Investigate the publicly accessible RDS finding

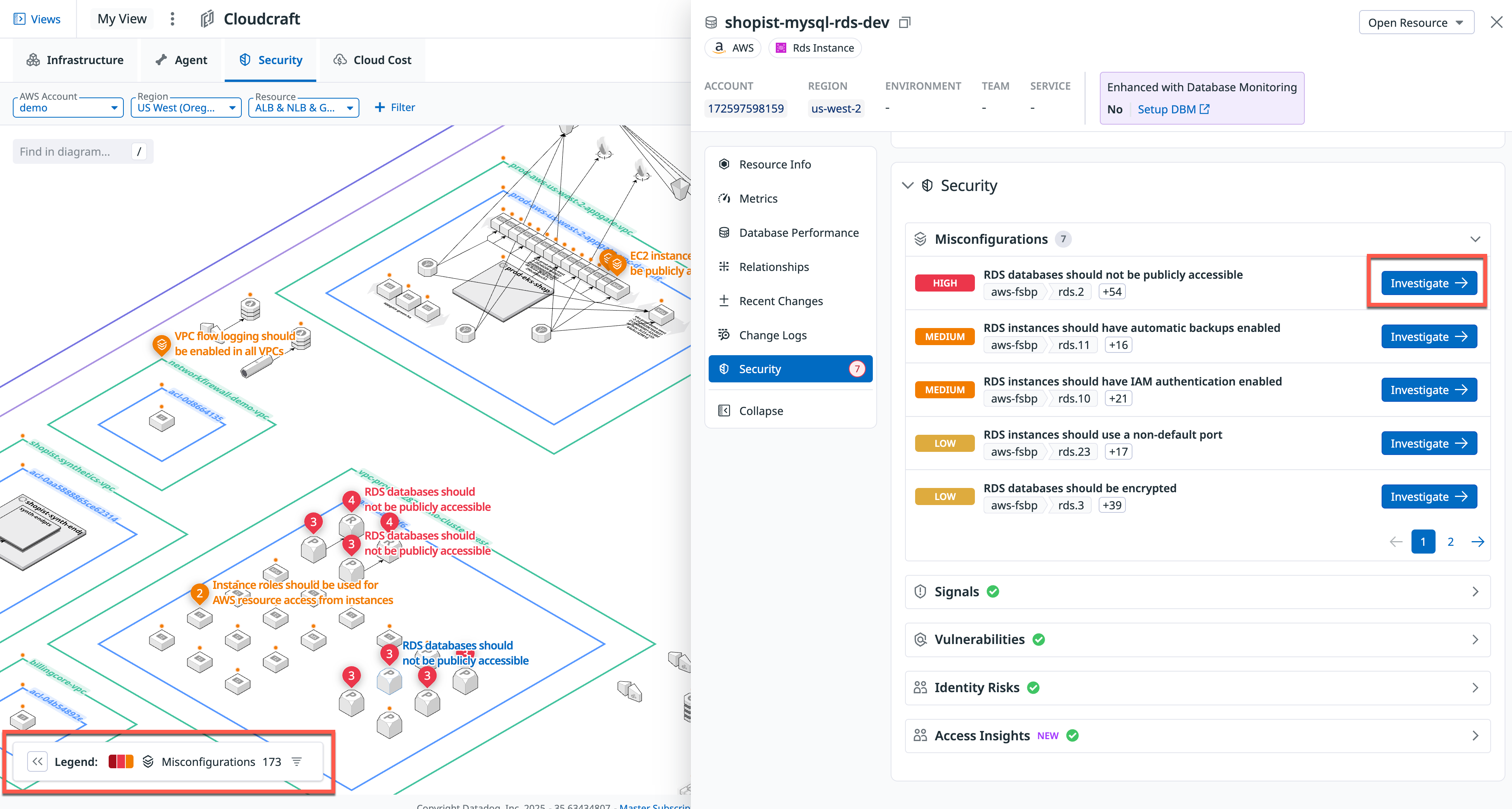click(1428, 283)
